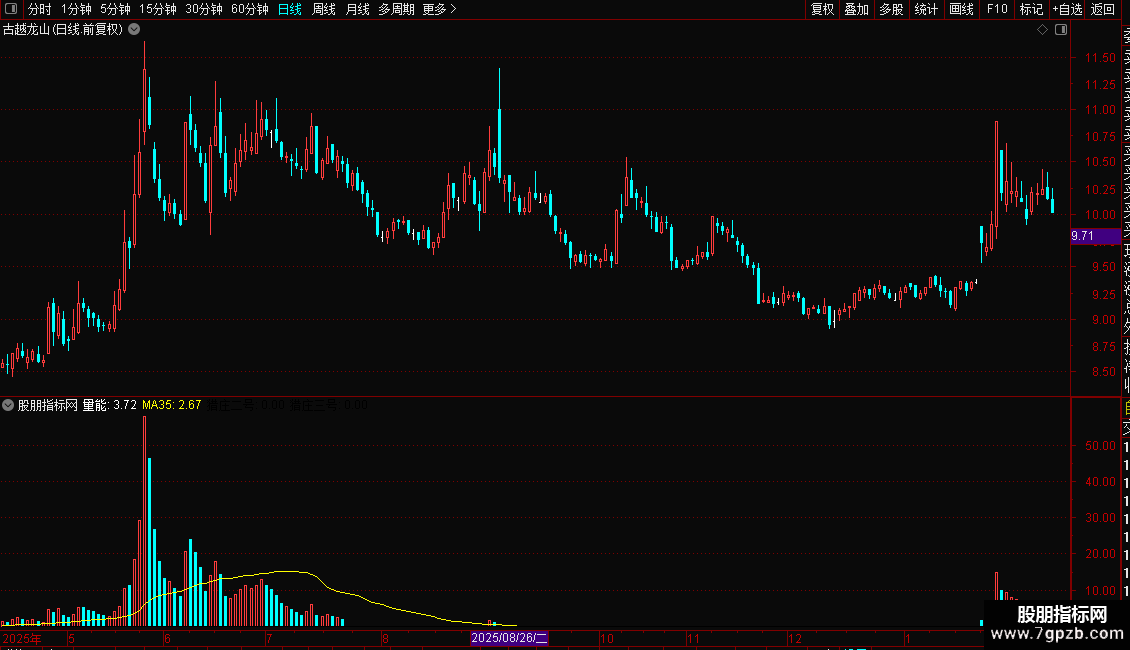Switch to 周线 weekly chart

tap(324, 9)
